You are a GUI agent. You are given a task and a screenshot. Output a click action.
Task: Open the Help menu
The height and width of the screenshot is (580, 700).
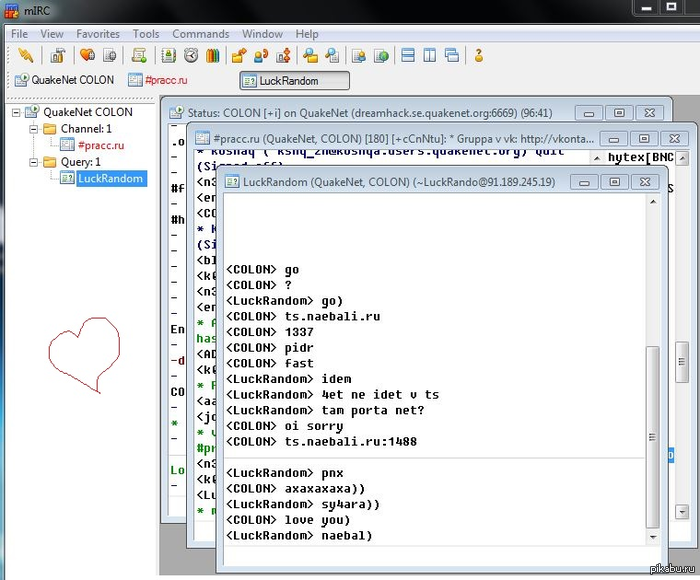point(307,34)
